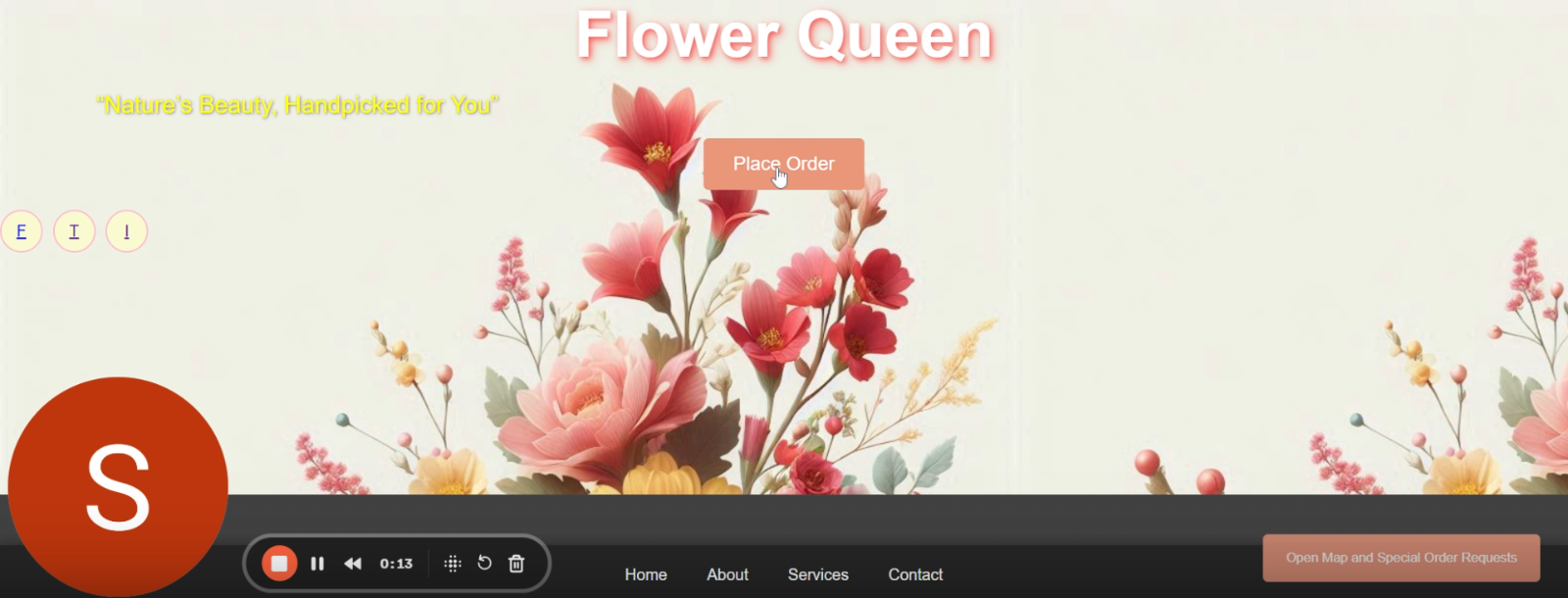The width and height of the screenshot is (1568, 598).
Task: Pause the screen recording
Action: 318,564
